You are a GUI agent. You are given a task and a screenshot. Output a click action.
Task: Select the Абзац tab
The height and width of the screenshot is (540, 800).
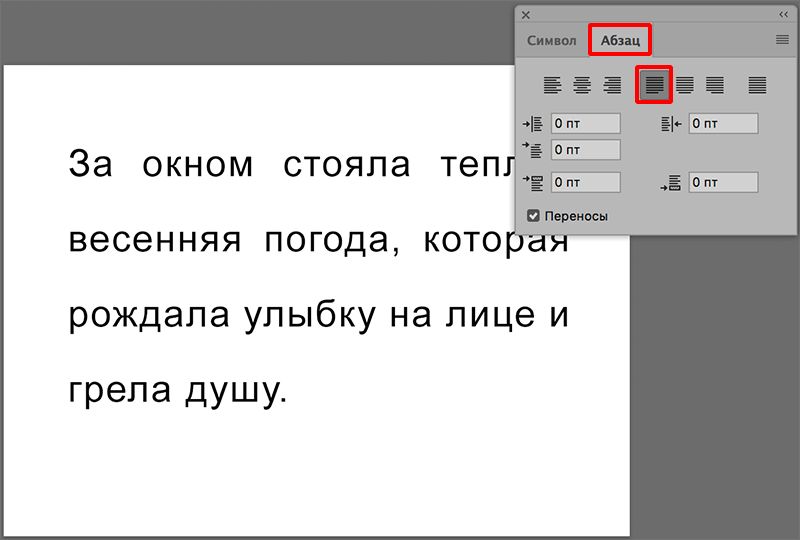(x=620, y=40)
